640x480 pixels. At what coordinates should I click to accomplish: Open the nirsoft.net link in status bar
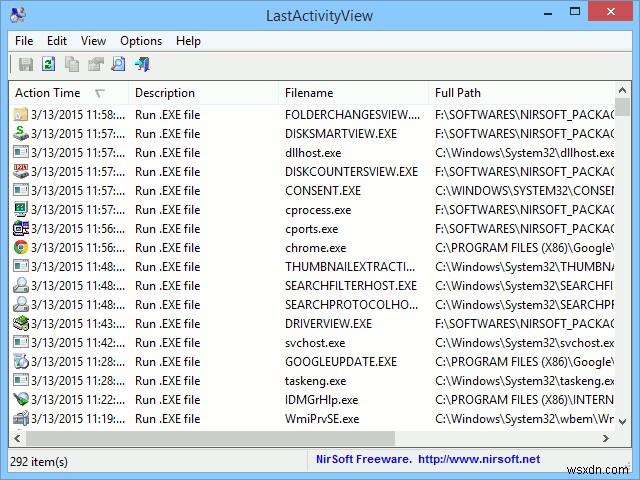tap(479, 459)
